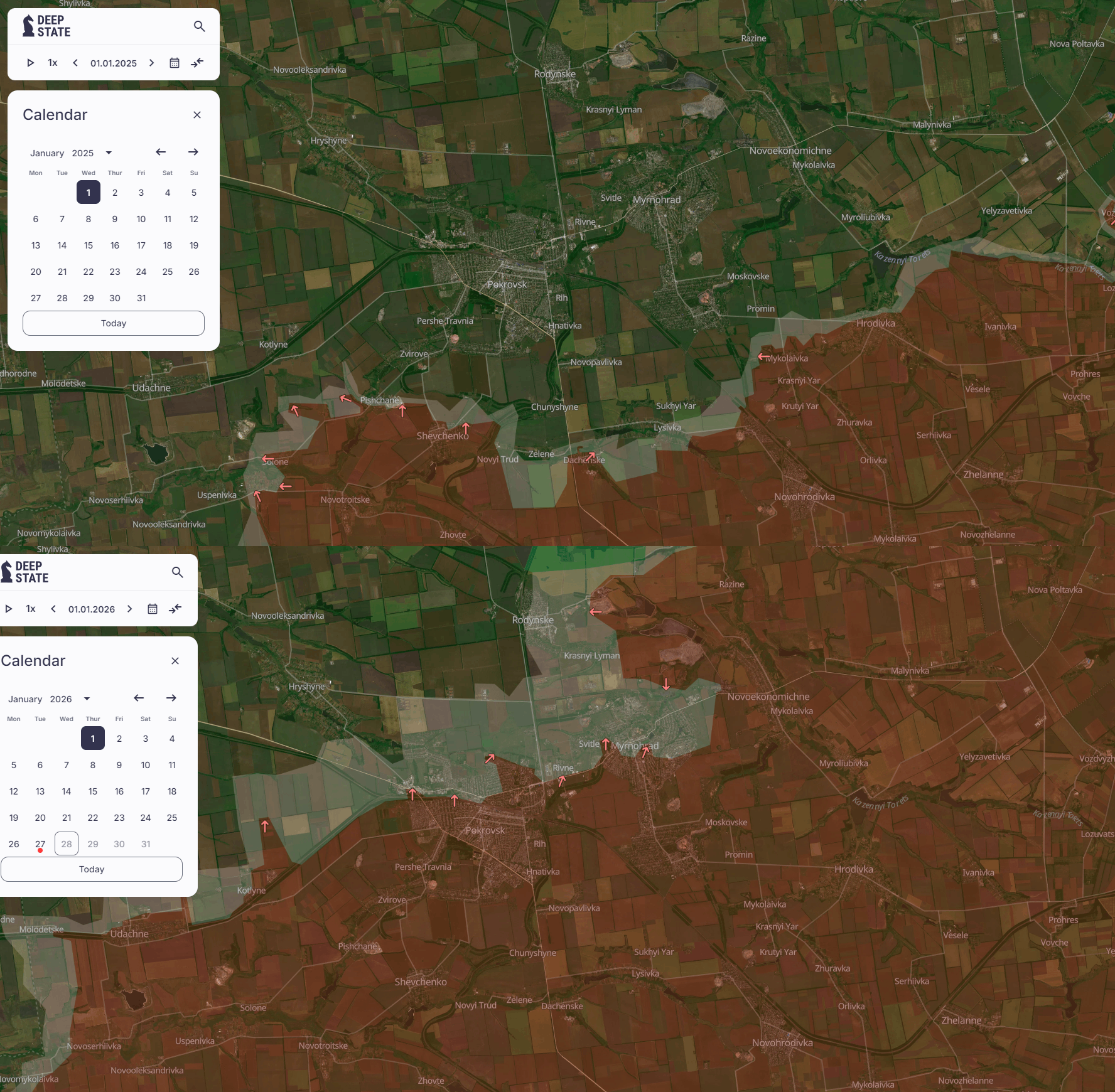
Task: Click the DeepState logo above 01.01.2025
Action: tap(46, 26)
